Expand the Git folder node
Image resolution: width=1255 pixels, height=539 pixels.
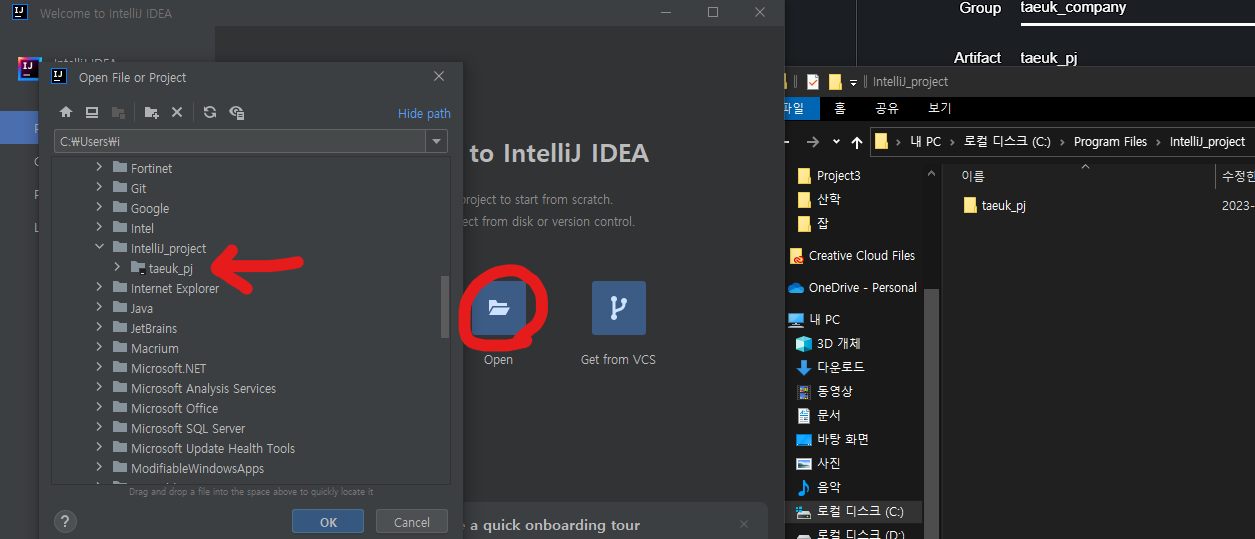99,187
